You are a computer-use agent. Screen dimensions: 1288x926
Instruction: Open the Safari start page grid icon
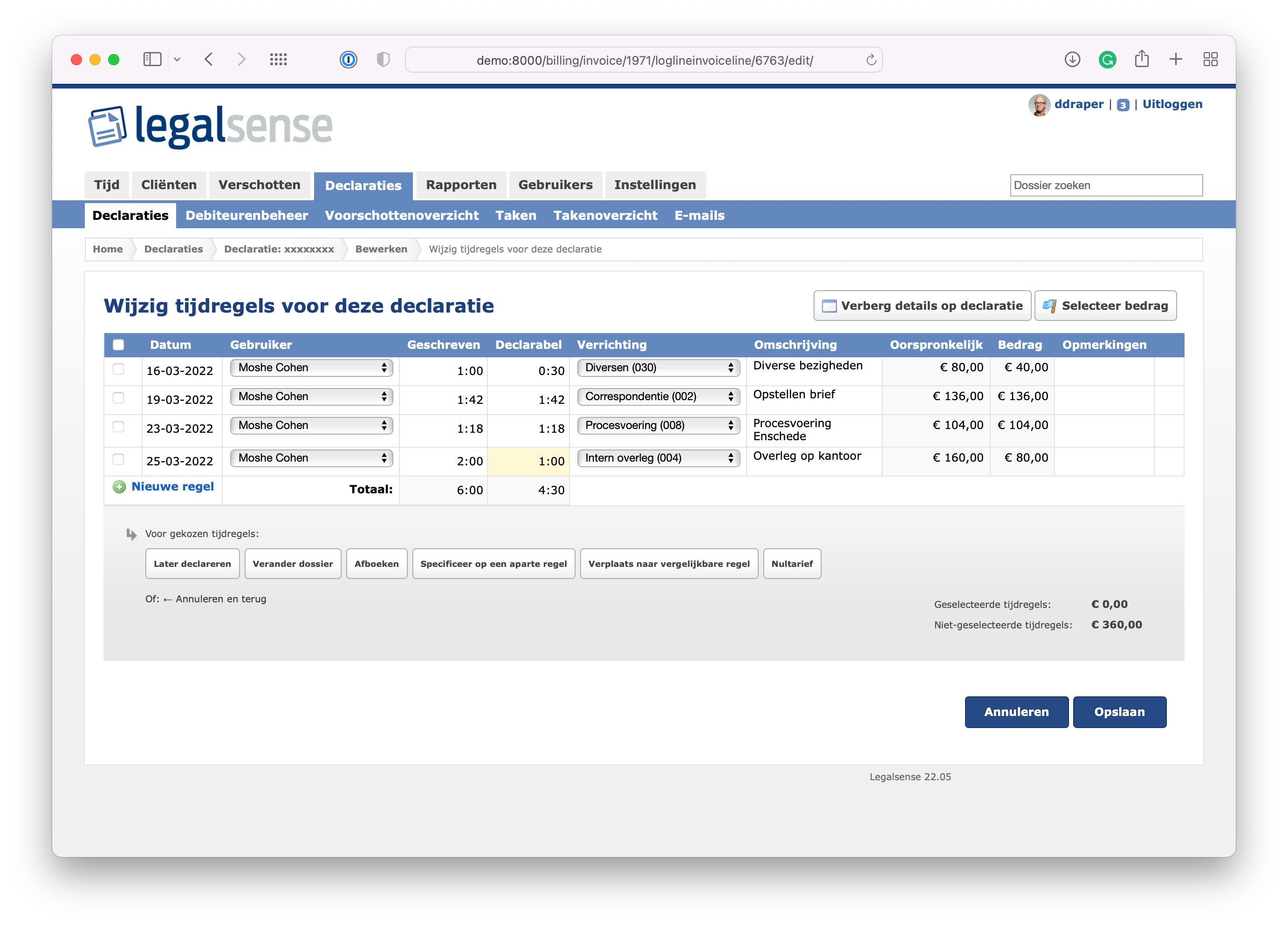tap(278, 60)
